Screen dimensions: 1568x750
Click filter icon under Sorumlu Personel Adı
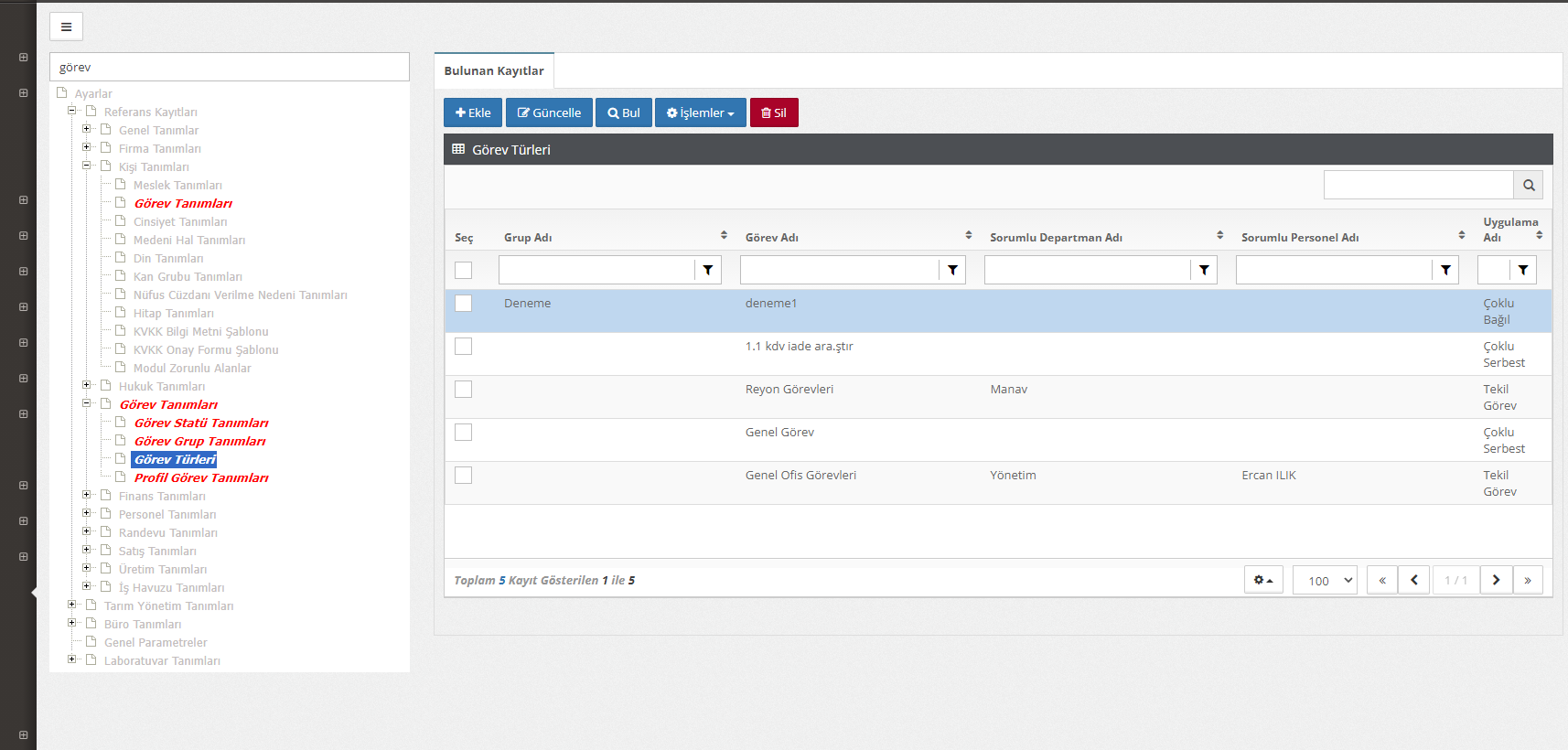point(1445,270)
